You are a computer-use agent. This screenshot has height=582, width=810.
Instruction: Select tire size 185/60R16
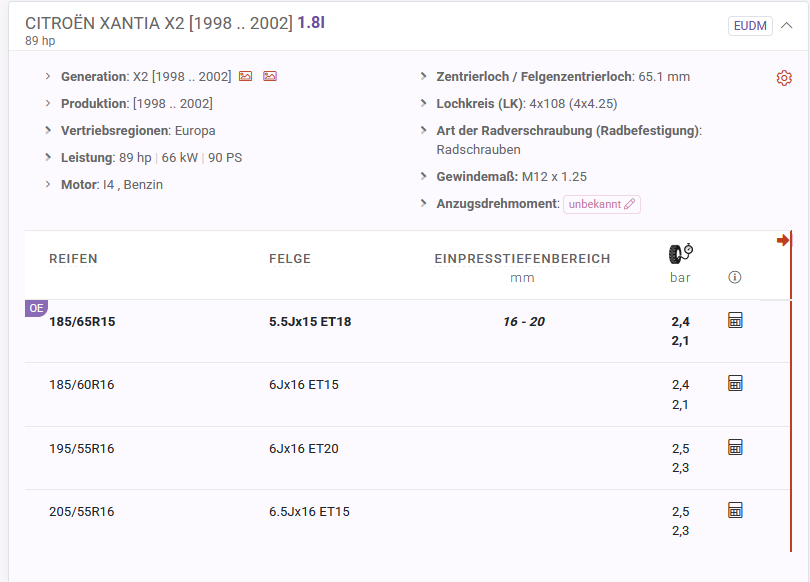point(82,385)
